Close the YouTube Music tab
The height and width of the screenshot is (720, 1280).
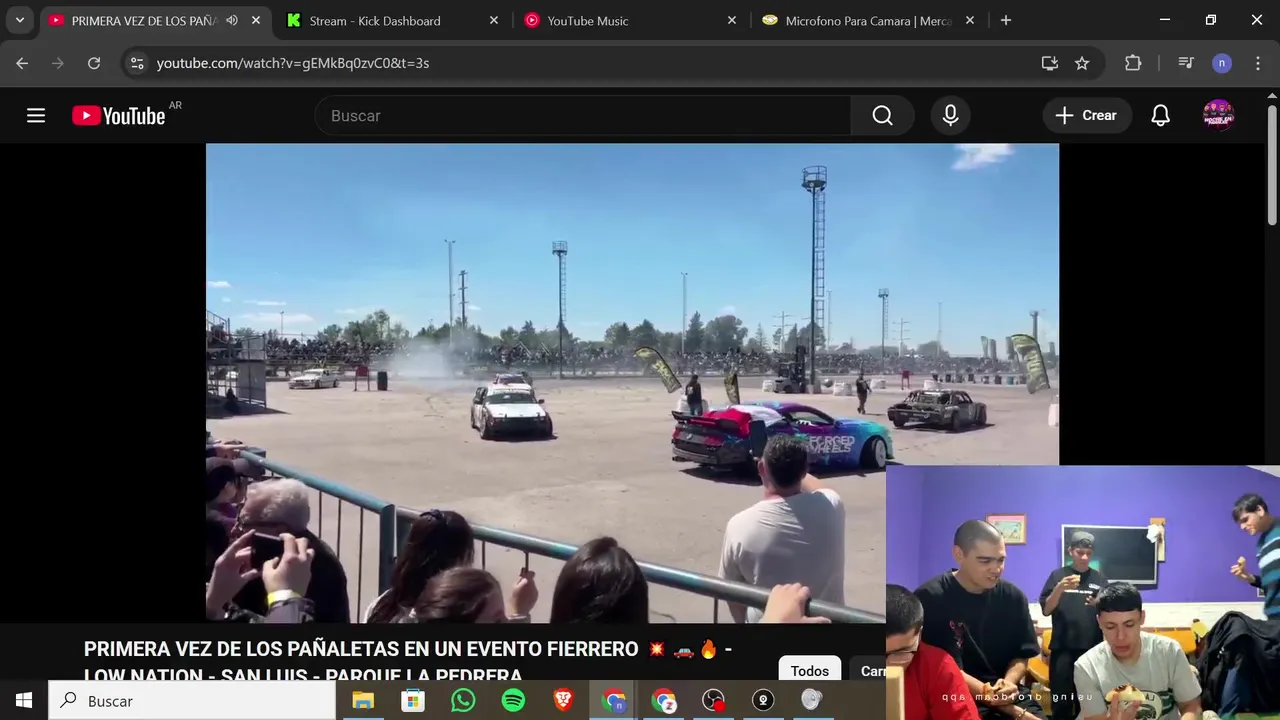[x=731, y=20]
